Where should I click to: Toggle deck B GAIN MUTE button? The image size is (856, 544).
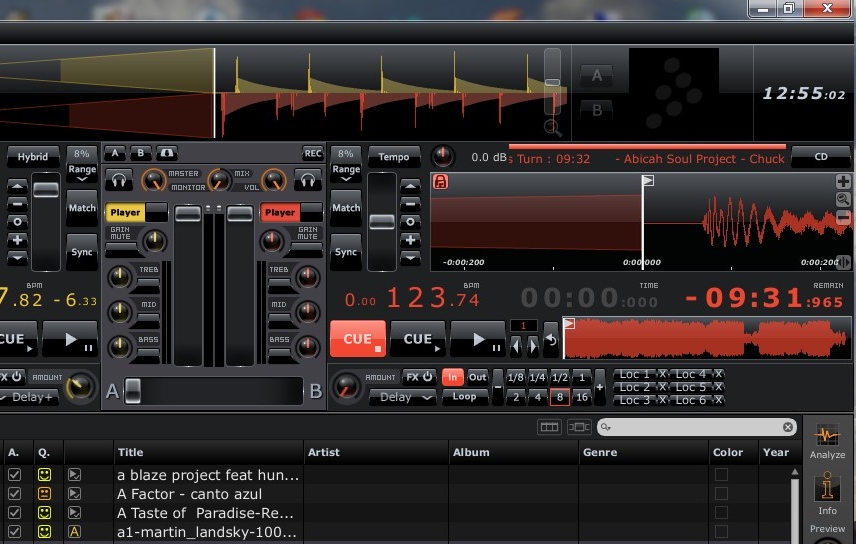point(307,249)
